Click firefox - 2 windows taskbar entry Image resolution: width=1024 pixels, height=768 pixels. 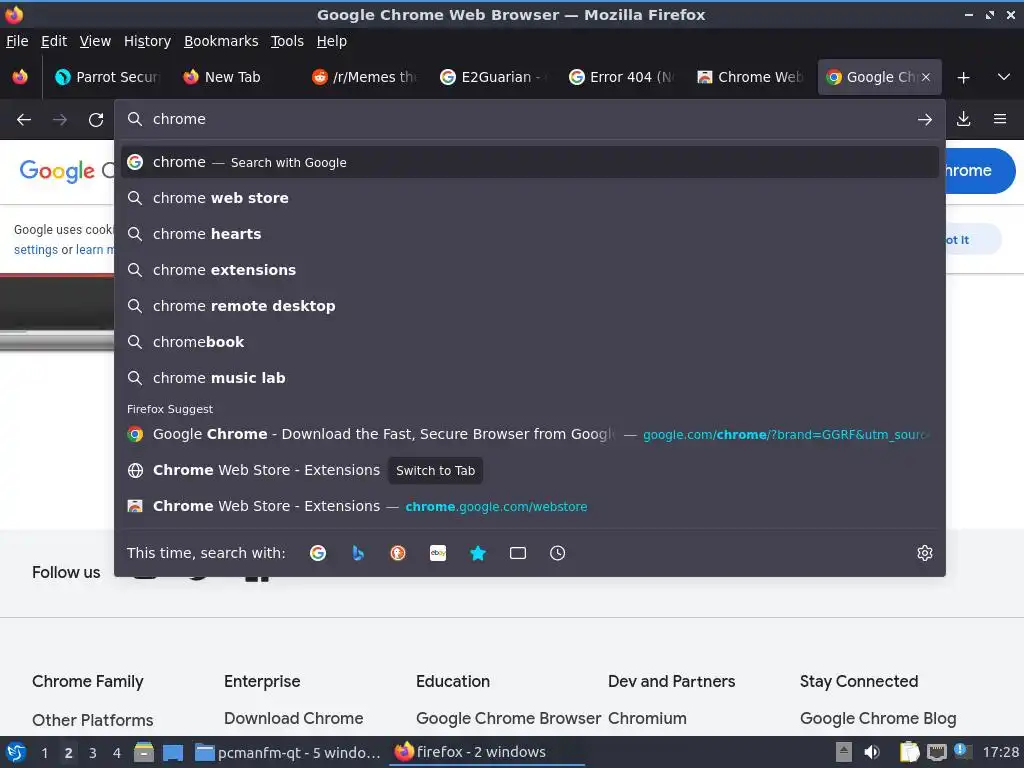488,752
